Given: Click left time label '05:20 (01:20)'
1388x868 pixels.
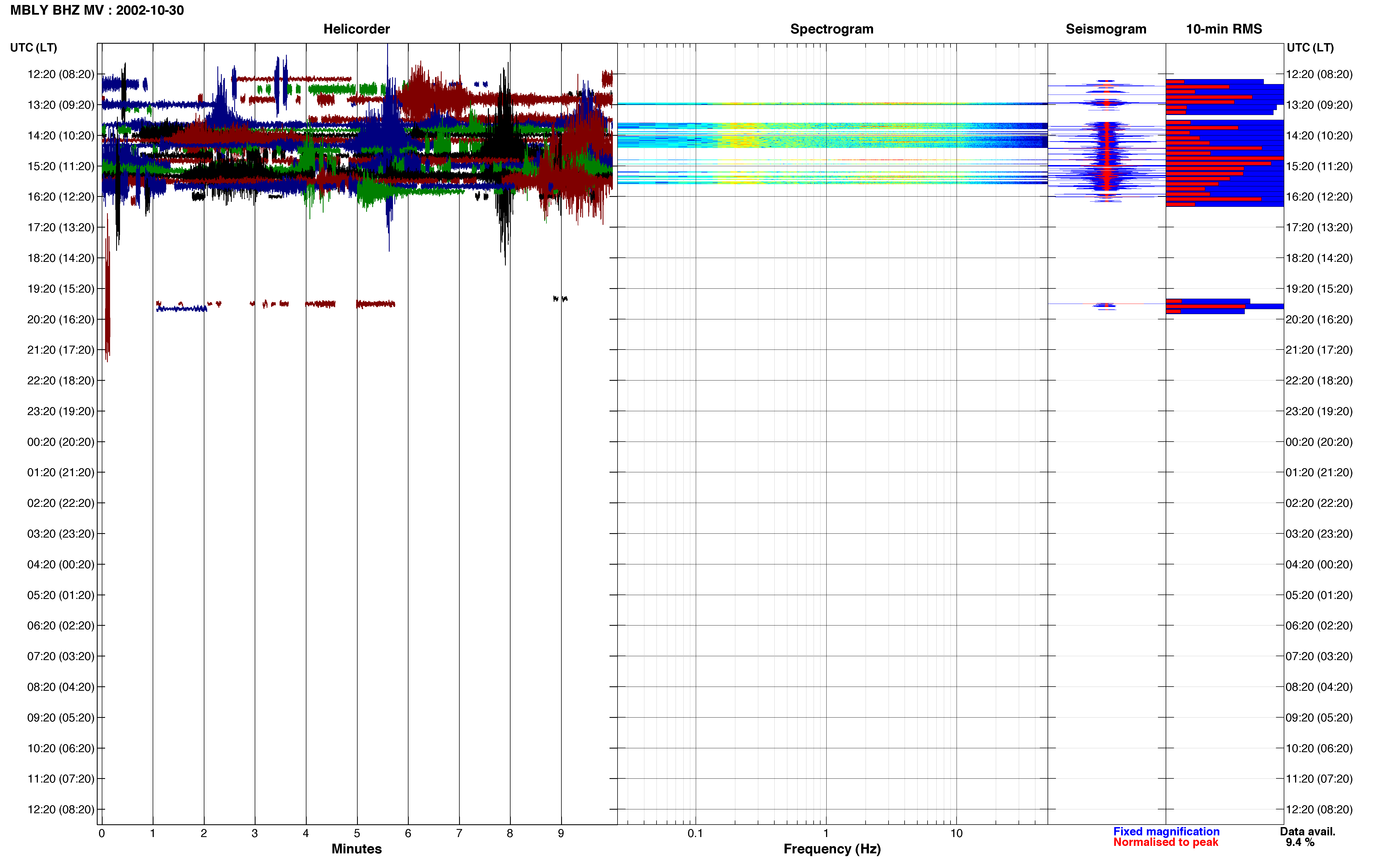Looking at the screenshot, I should [61, 595].
